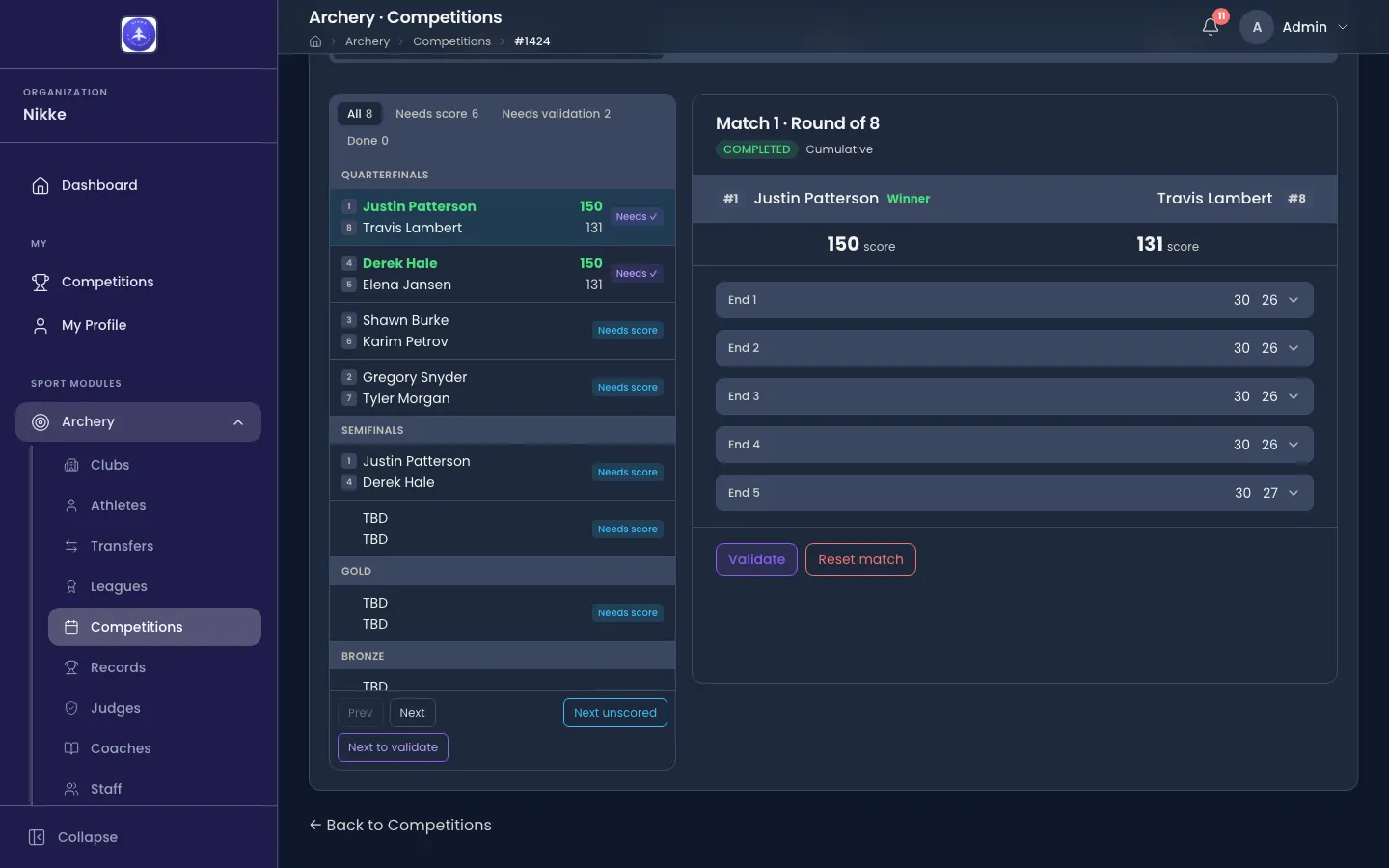Switch to Done 0 filter
Viewport: 1389px width, 868px height.
[x=368, y=141]
